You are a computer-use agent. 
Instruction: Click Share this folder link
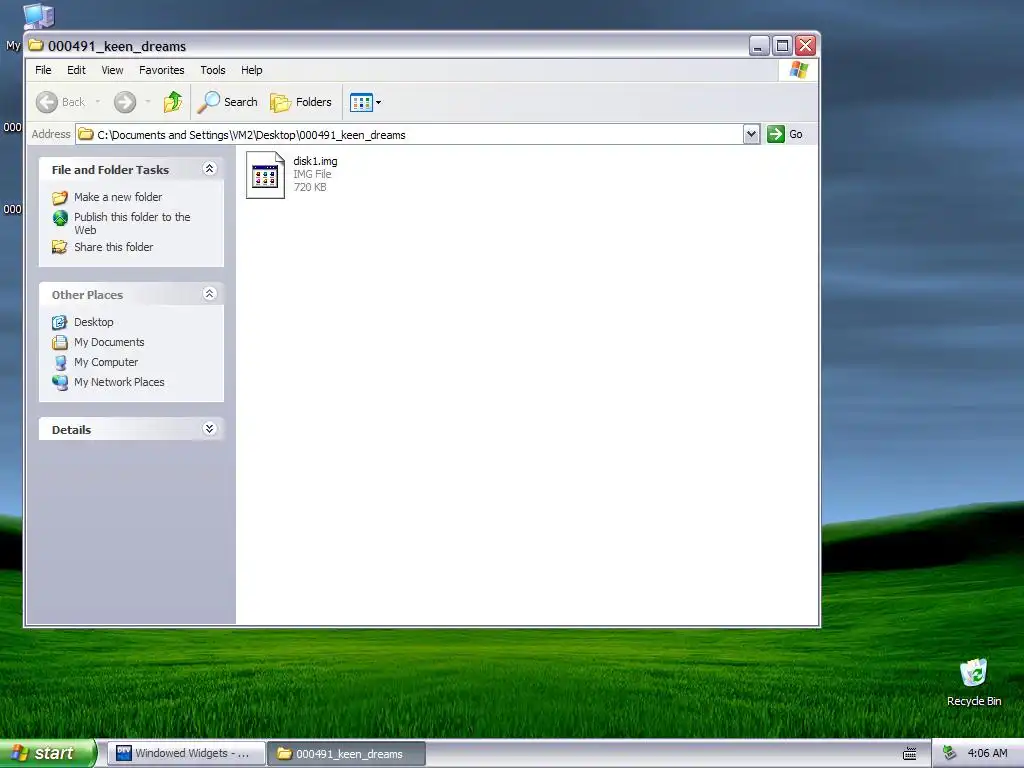tap(114, 247)
